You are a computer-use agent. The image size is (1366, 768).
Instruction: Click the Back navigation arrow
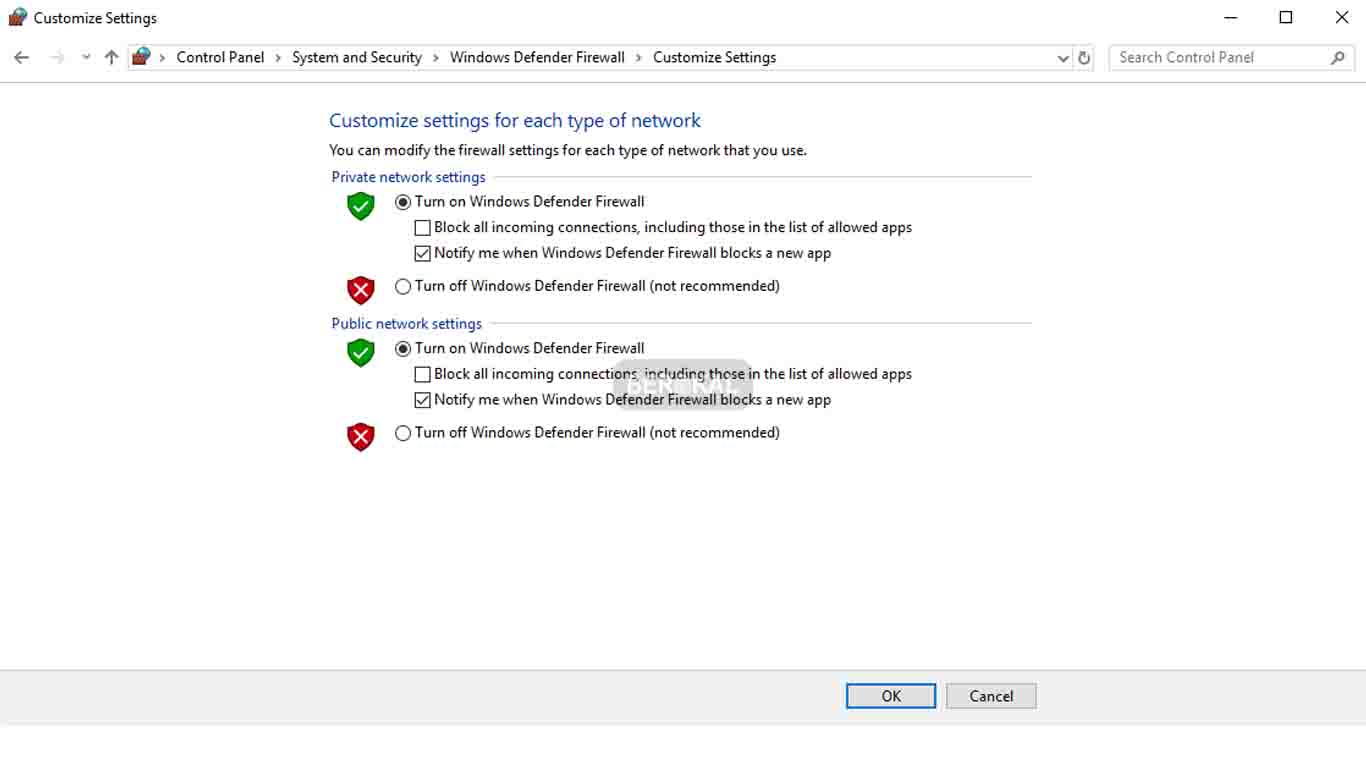[21, 58]
